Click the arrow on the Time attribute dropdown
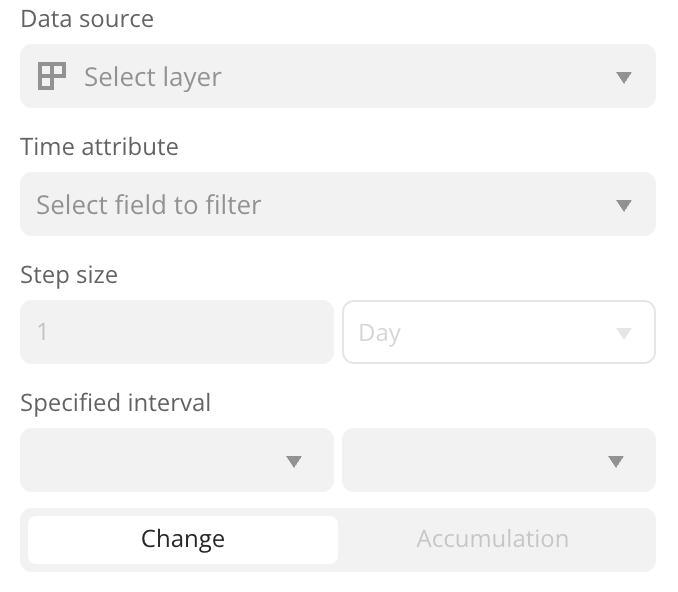The width and height of the screenshot is (678, 592). click(x=623, y=205)
